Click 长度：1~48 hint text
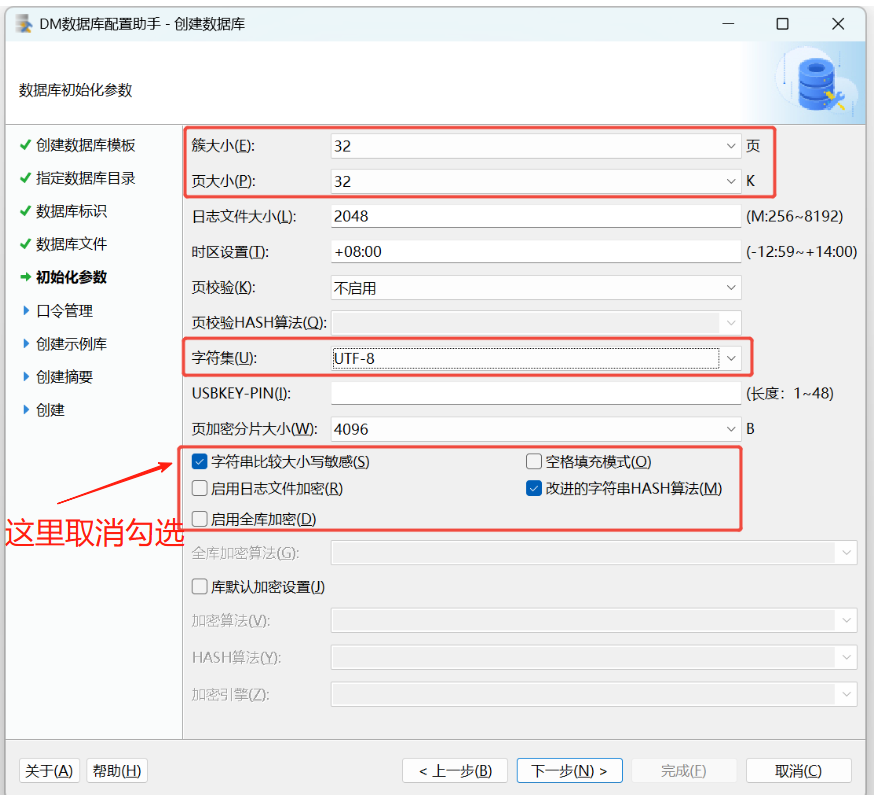 [x=790, y=393]
